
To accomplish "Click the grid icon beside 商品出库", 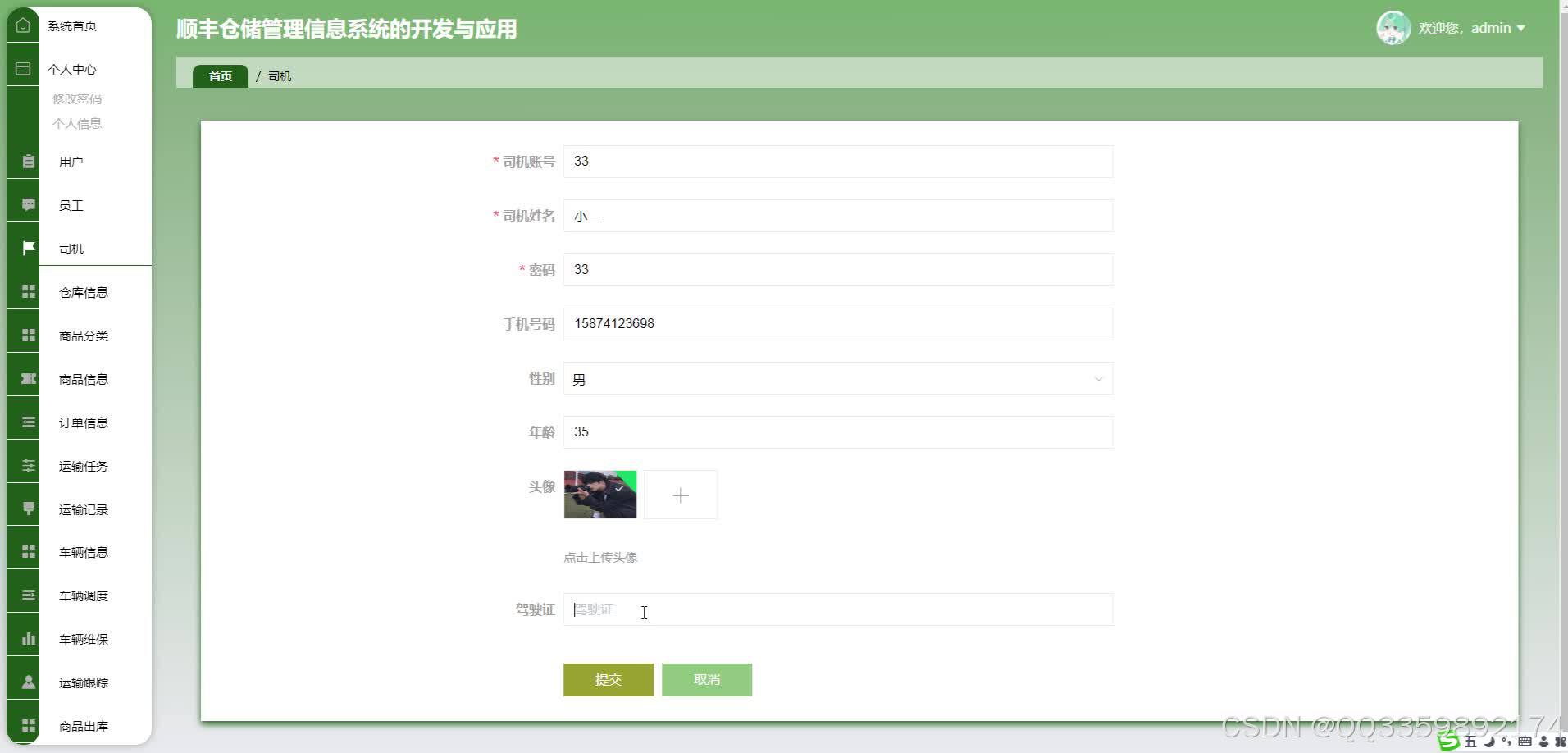I will (x=28, y=726).
